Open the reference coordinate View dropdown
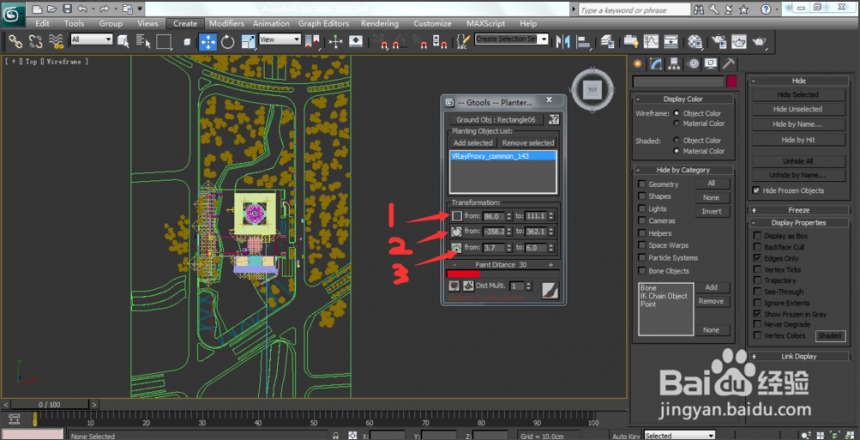Image resolution: width=860 pixels, height=440 pixels. tap(280, 40)
